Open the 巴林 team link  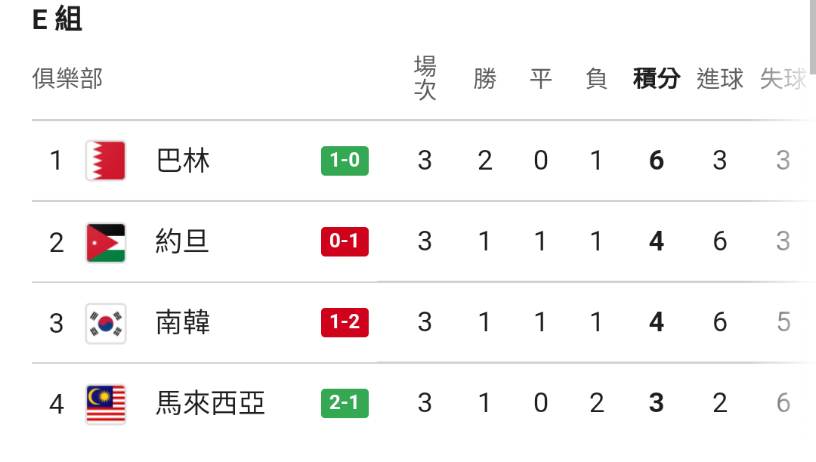point(183,161)
